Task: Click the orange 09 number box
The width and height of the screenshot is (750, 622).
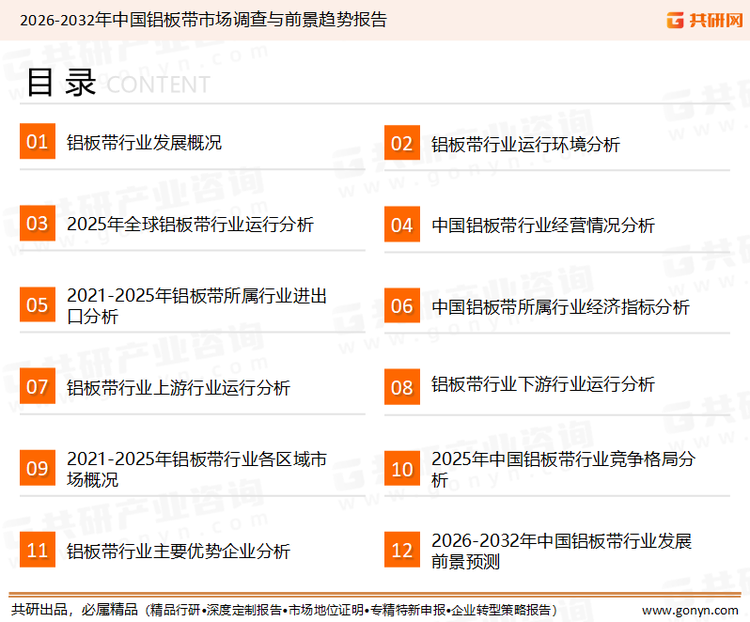Action: click(x=37, y=467)
